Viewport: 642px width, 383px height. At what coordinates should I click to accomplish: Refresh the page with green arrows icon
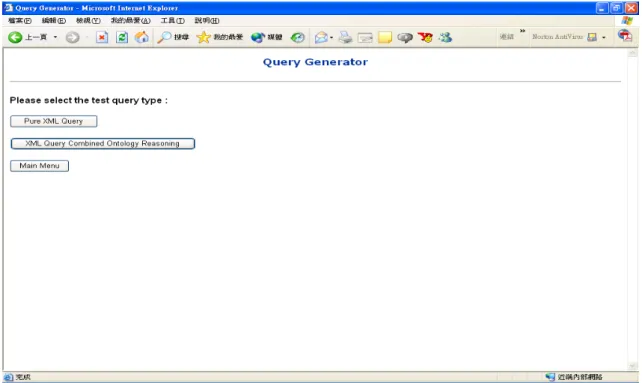point(122,37)
